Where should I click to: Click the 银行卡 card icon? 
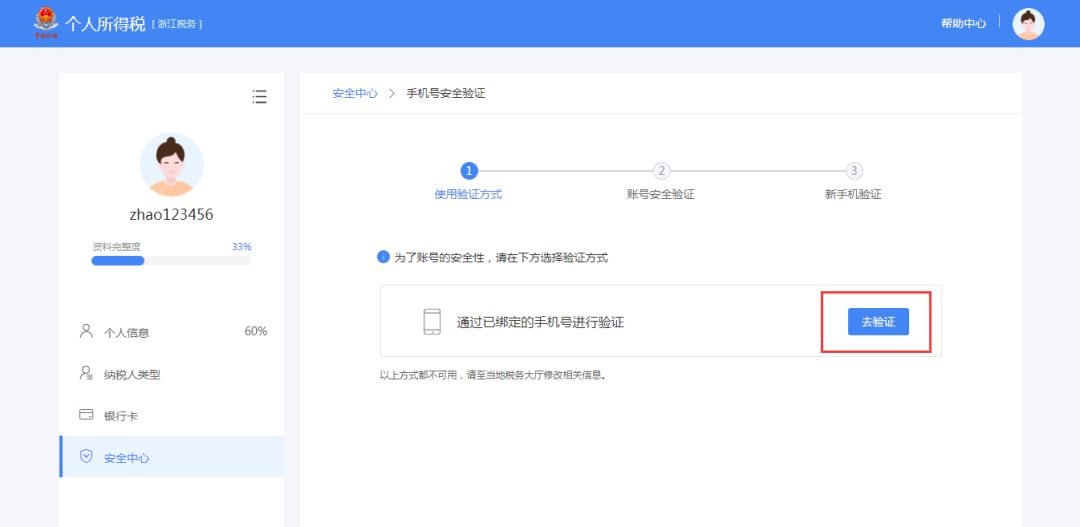[x=86, y=415]
